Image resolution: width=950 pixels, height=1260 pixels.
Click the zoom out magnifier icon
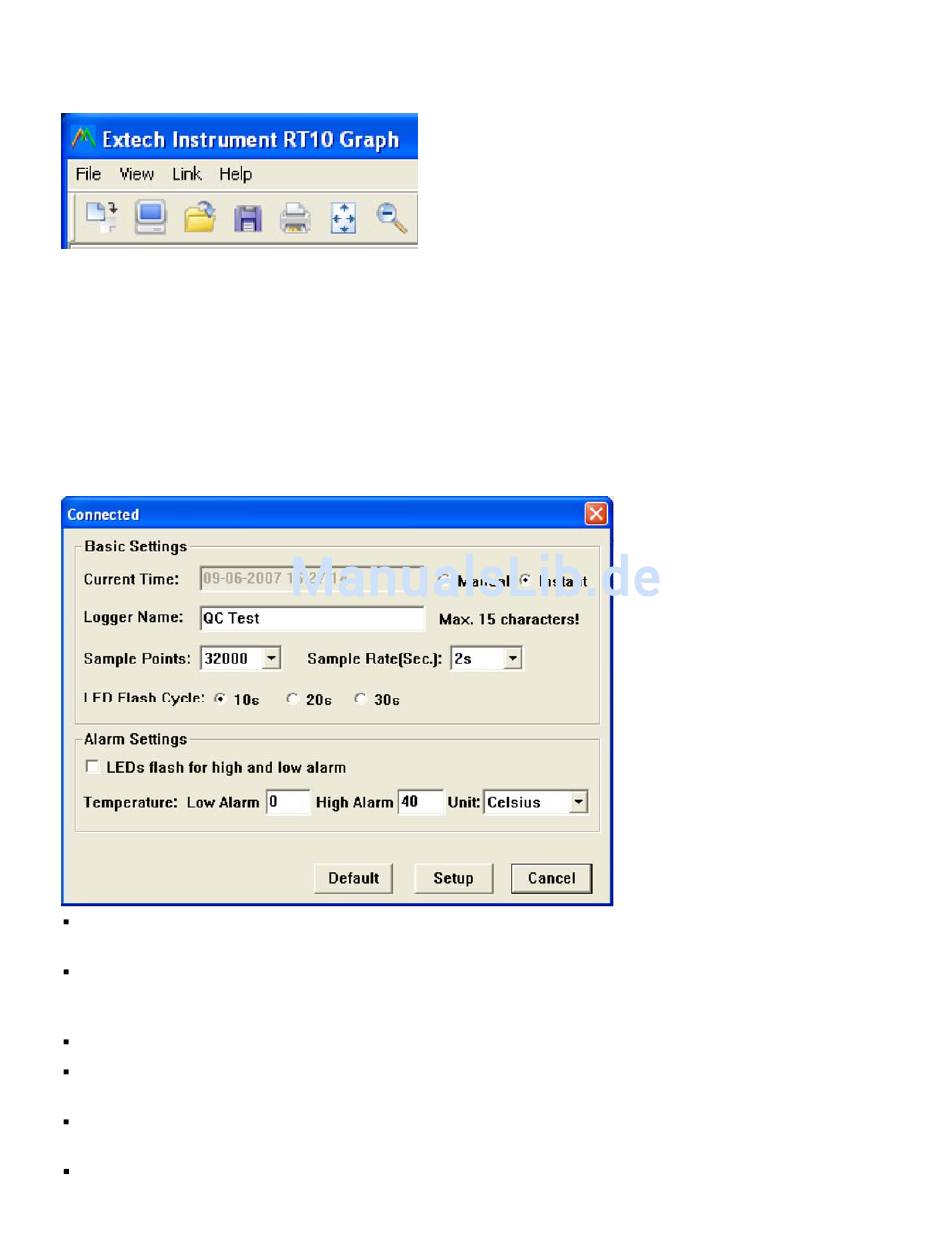pos(392,217)
